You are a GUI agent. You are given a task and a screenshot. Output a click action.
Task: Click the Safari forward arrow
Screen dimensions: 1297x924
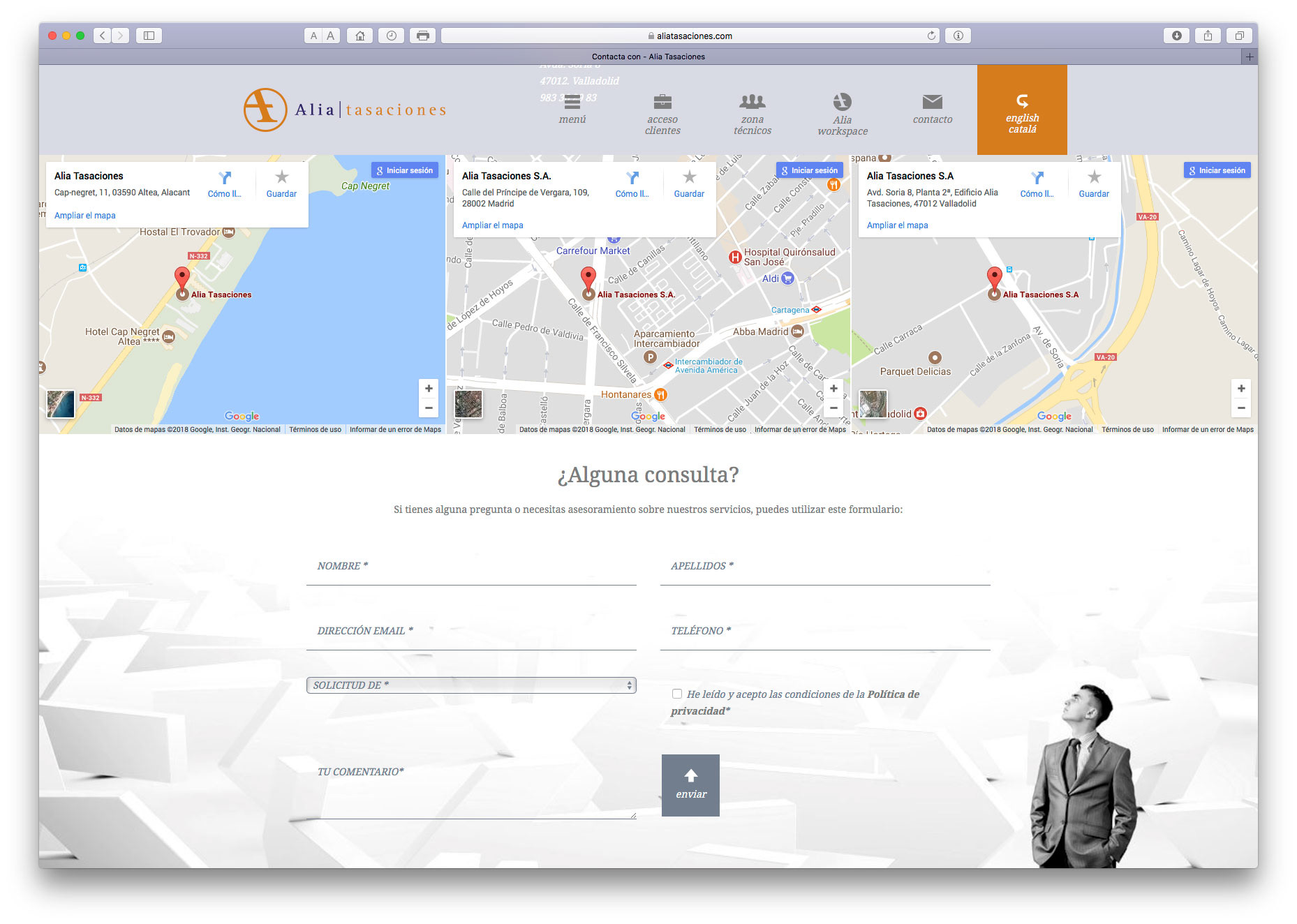(120, 36)
